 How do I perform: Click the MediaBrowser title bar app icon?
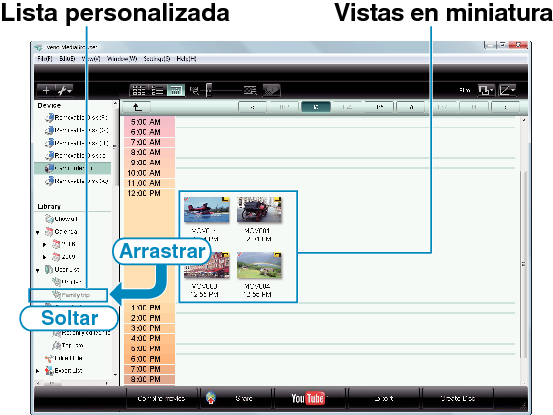[x=38, y=47]
